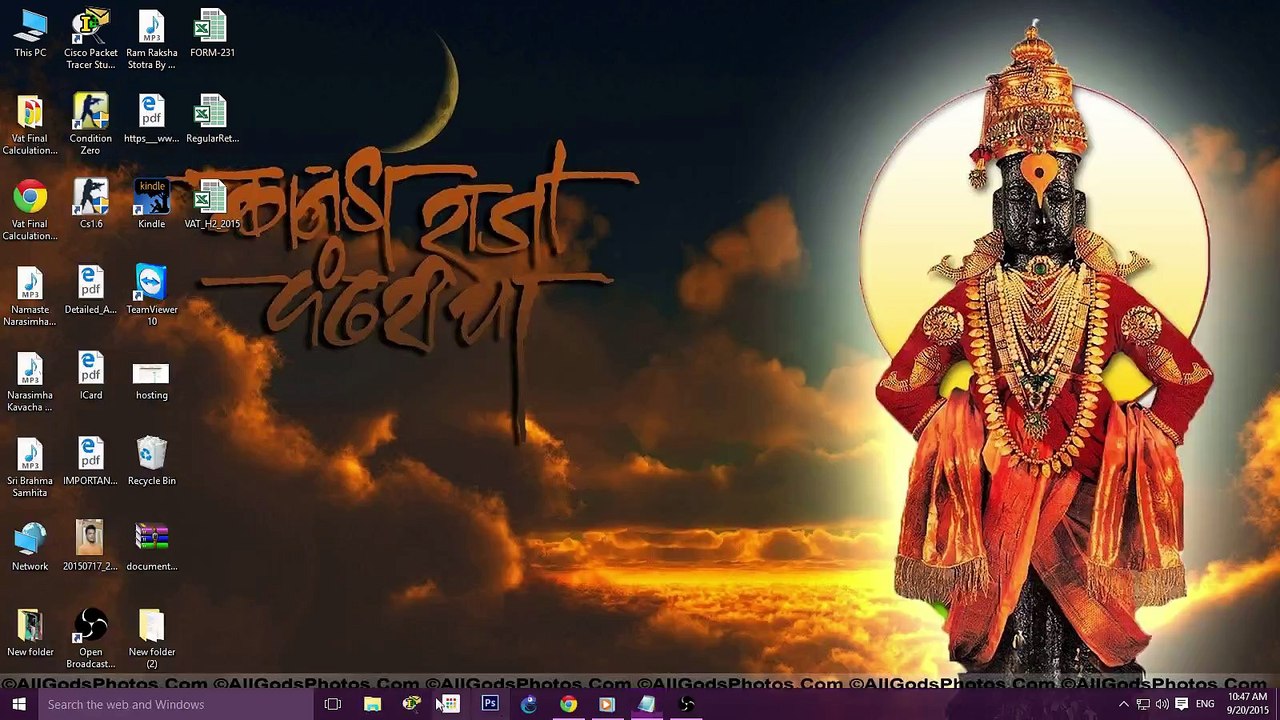The image size is (1280, 720).
Task: Open Task View from the taskbar
Action: 333,704
